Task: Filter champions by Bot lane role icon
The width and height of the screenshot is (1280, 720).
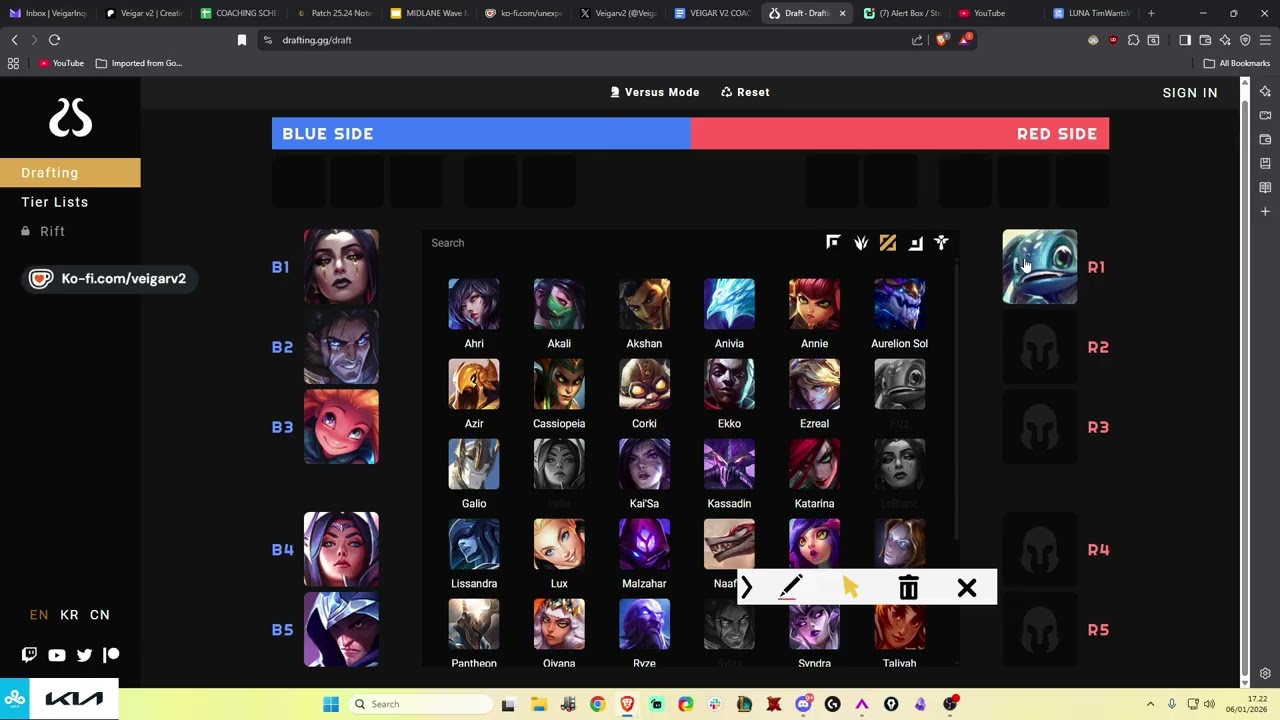Action: (915, 242)
